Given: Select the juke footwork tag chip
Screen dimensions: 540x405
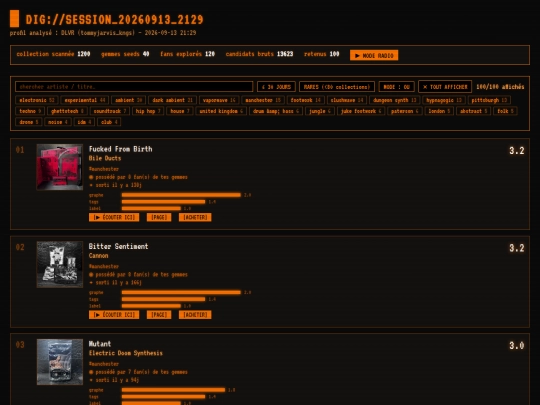Looking at the screenshot, I should [x=361, y=111].
